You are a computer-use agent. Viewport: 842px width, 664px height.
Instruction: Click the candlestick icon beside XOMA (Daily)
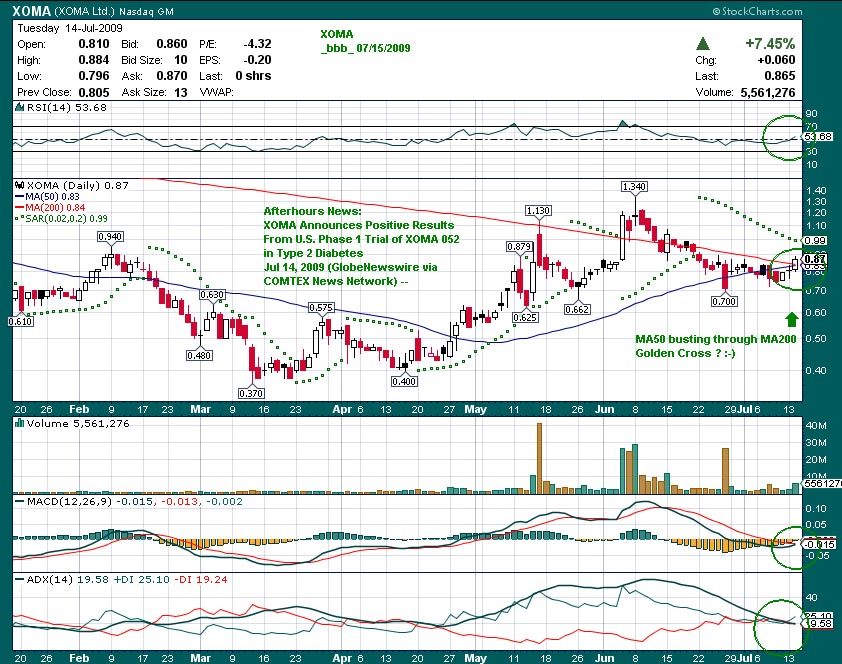point(20,185)
